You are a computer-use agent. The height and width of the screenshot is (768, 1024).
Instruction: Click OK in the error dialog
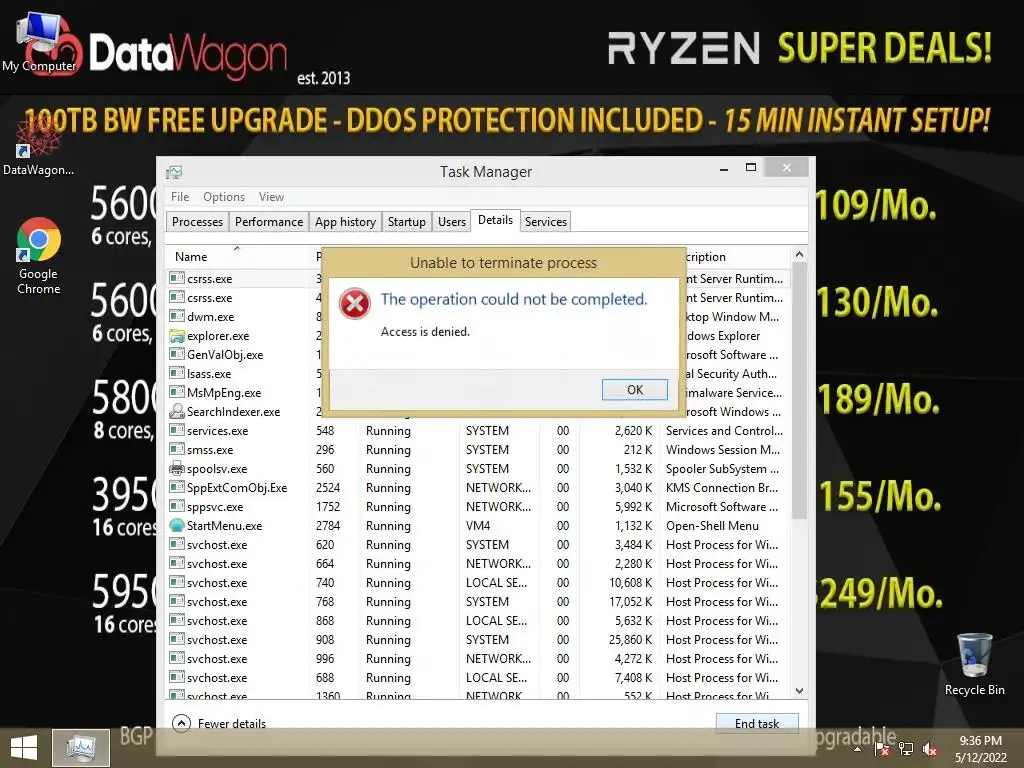click(634, 390)
